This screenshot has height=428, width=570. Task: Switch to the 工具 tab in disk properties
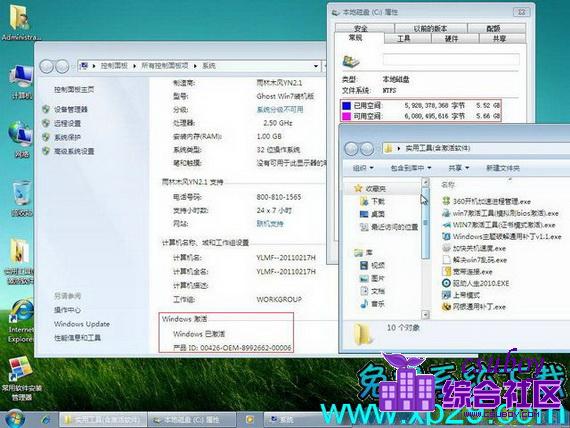coord(404,39)
